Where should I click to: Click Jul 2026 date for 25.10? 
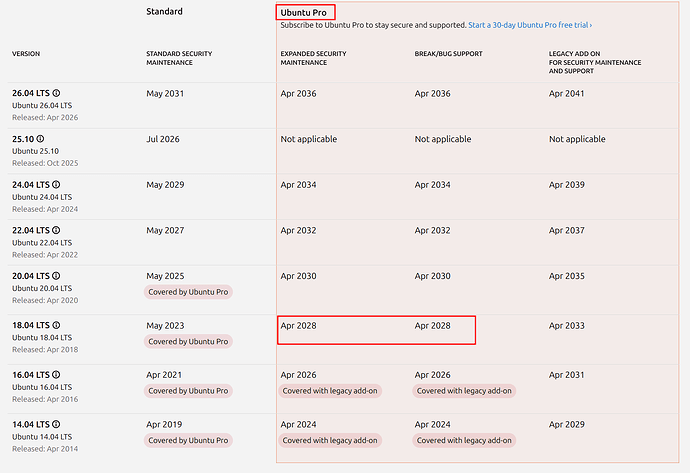tap(163, 139)
